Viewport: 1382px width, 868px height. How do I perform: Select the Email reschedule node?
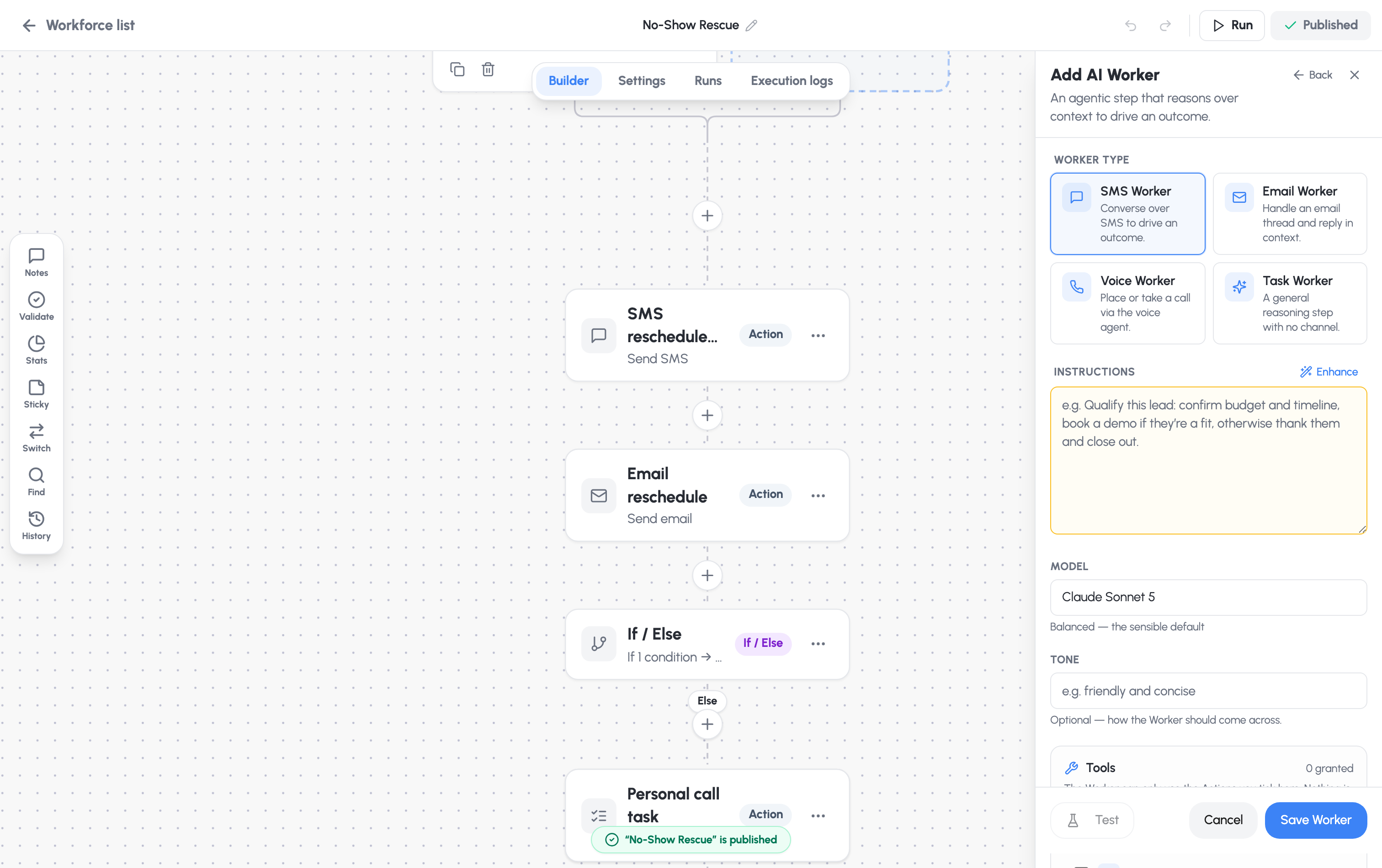pyautogui.click(x=707, y=495)
